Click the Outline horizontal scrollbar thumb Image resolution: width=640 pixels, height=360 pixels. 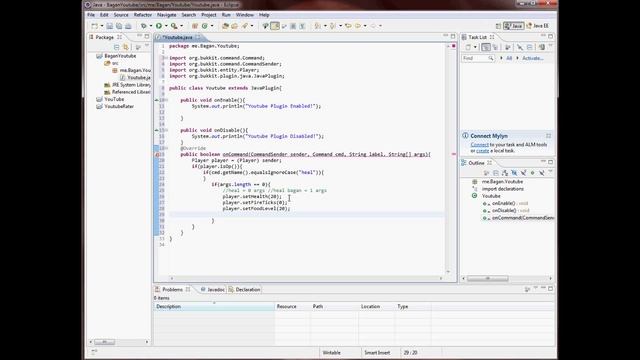(488, 278)
